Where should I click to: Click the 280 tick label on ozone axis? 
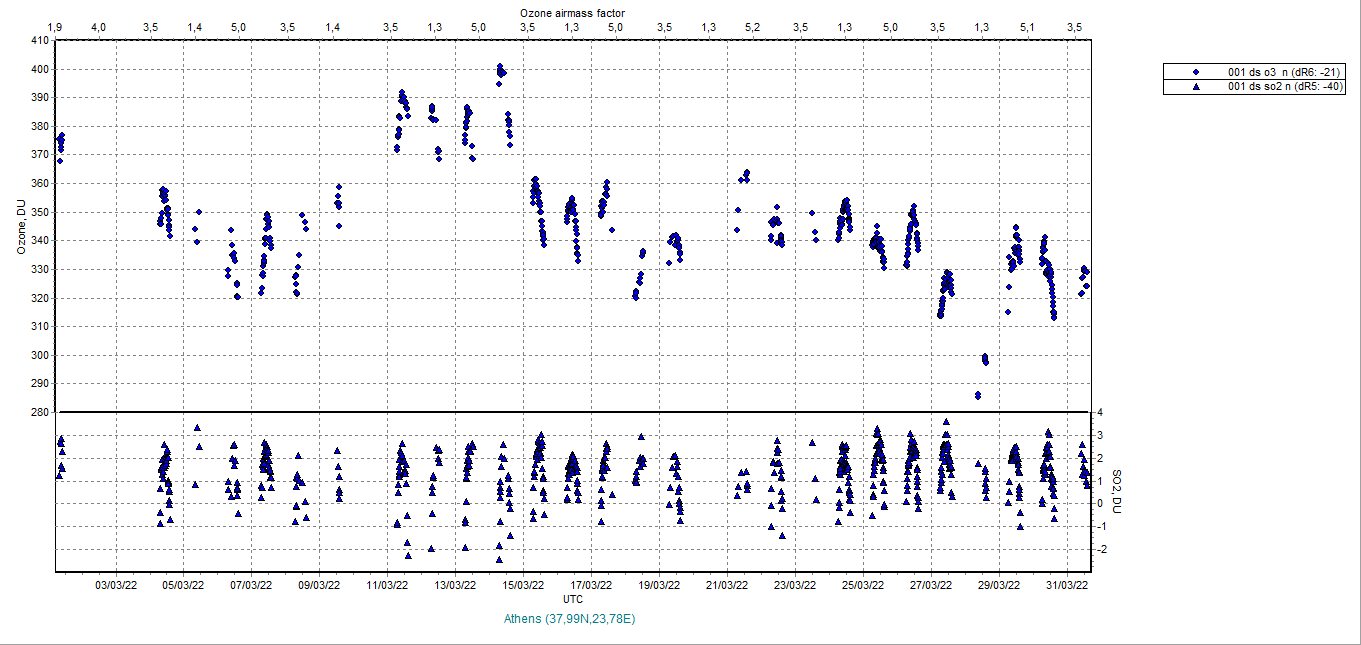(x=38, y=412)
